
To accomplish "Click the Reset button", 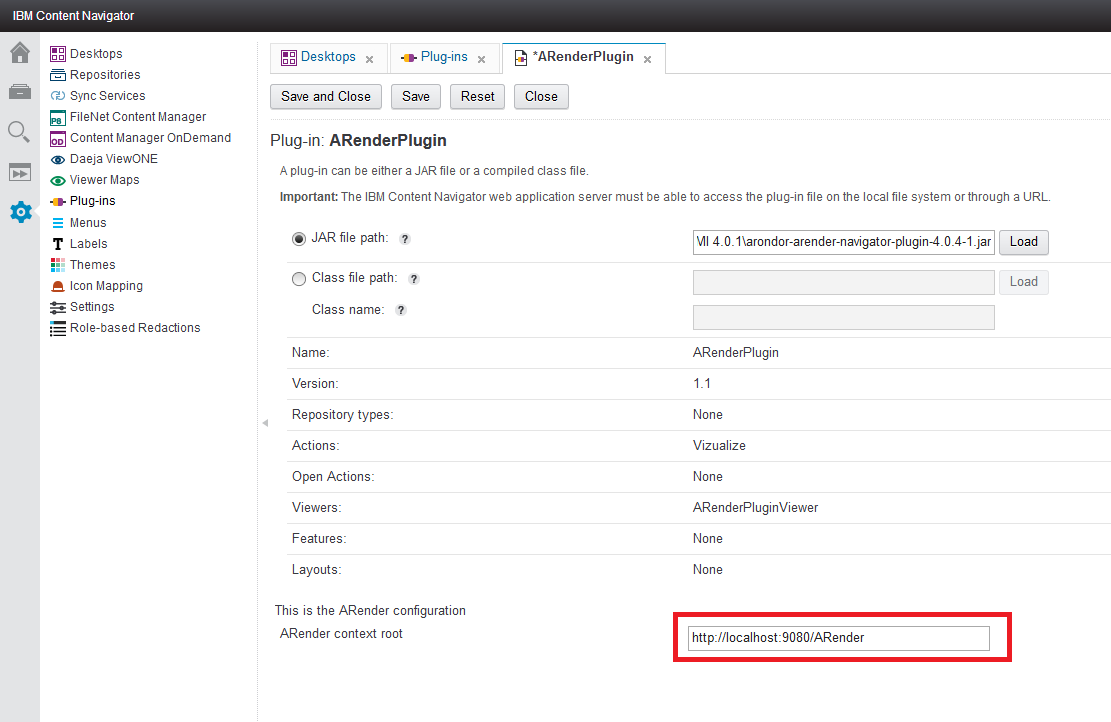I will pyautogui.click(x=478, y=96).
